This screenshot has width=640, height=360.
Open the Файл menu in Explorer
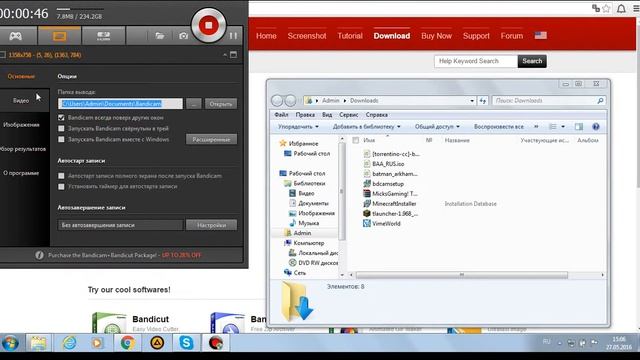(281, 115)
